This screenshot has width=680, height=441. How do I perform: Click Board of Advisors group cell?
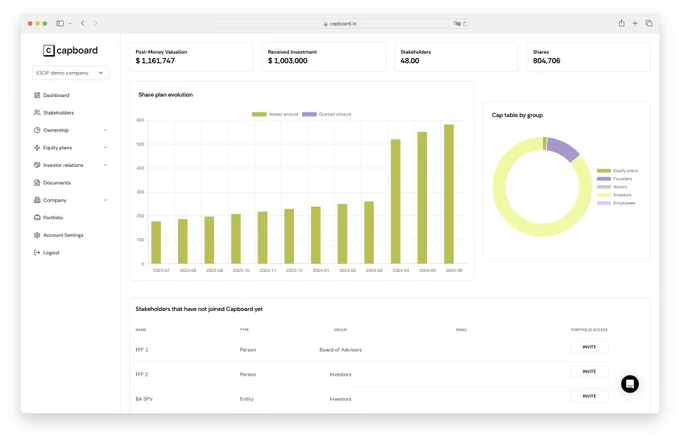pyautogui.click(x=340, y=350)
